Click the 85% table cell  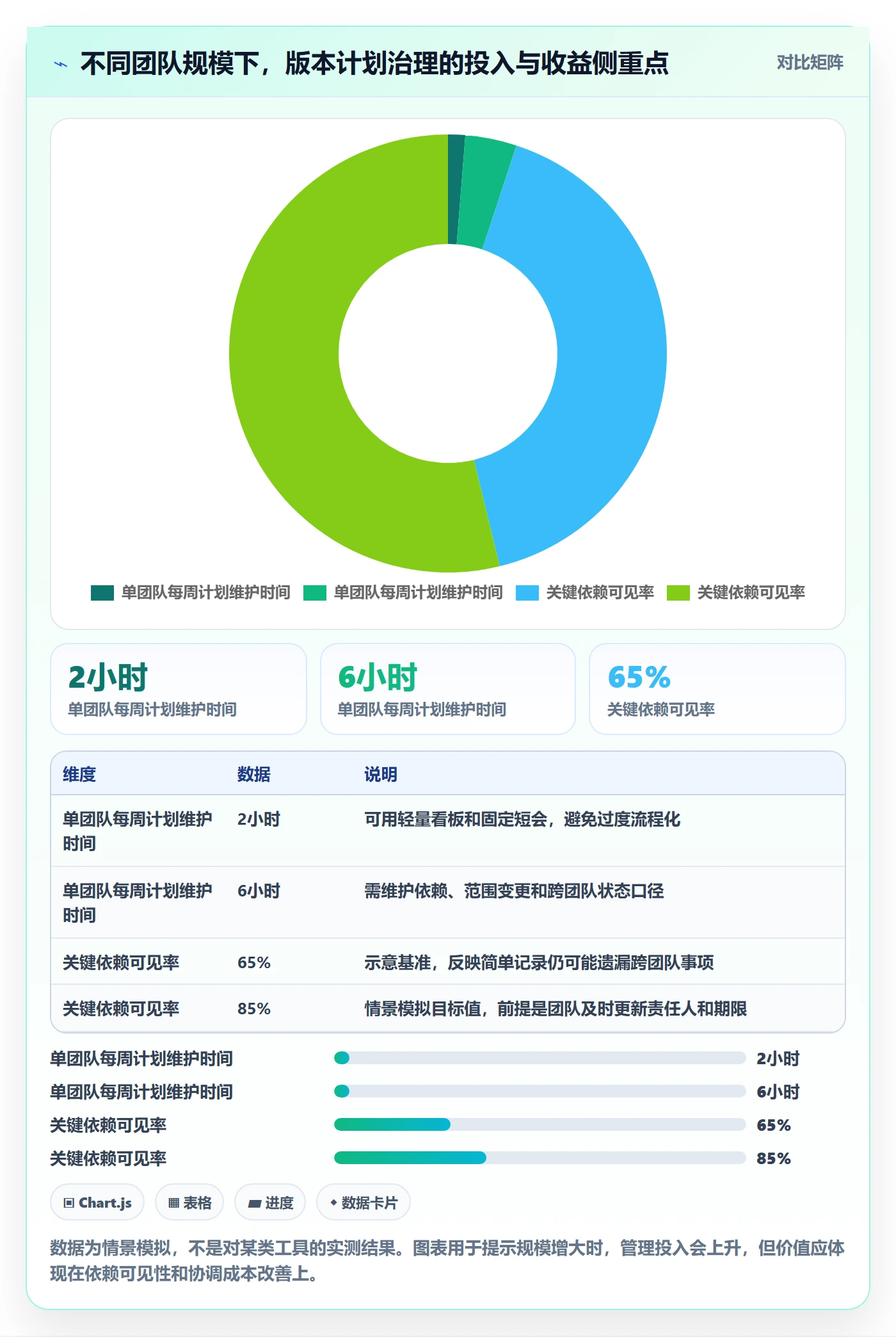[x=254, y=1009]
